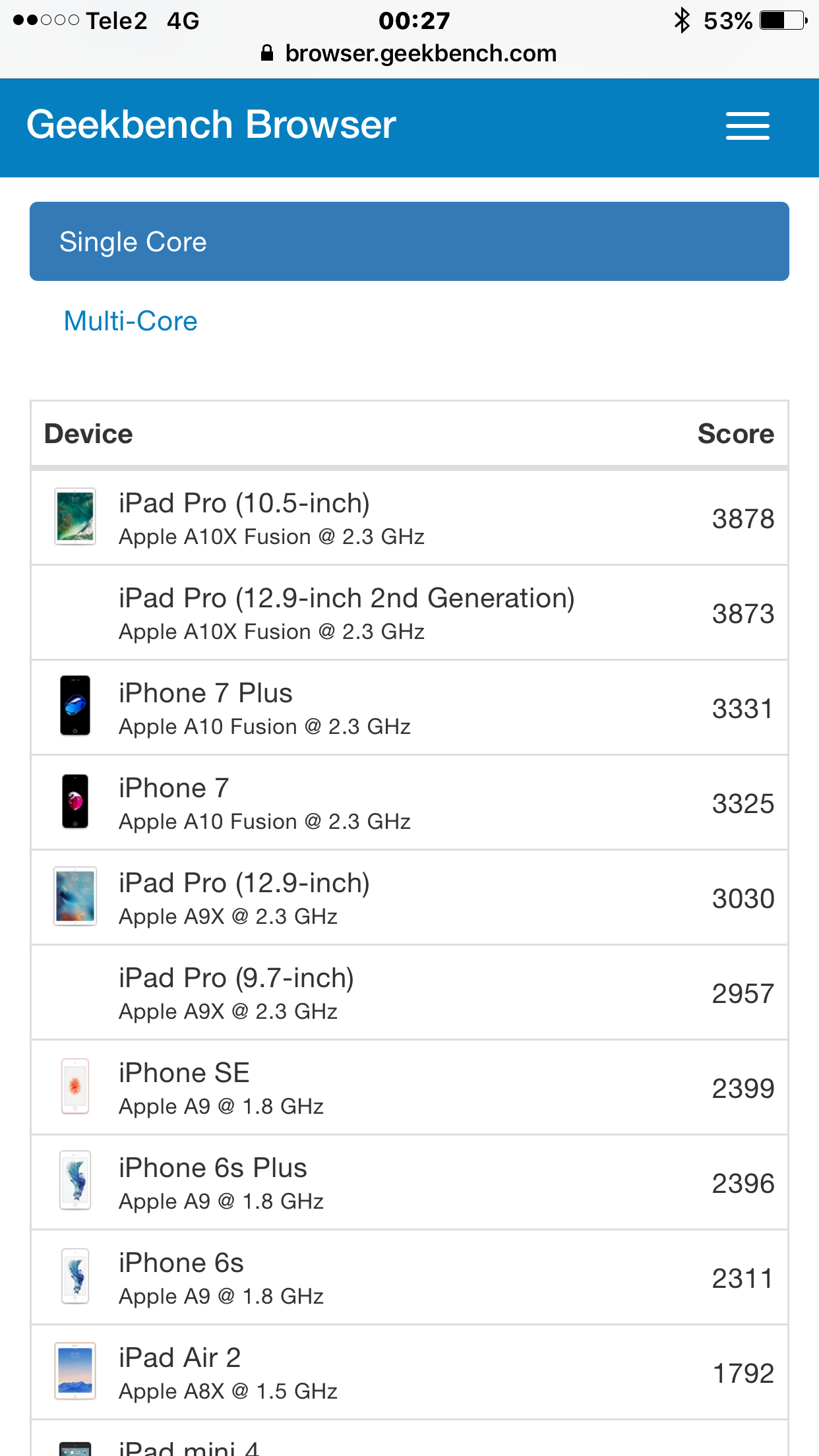The width and height of the screenshot is (819, 1456).
Task: Open the hamburger navigation menu
Action: click(747, 125)
